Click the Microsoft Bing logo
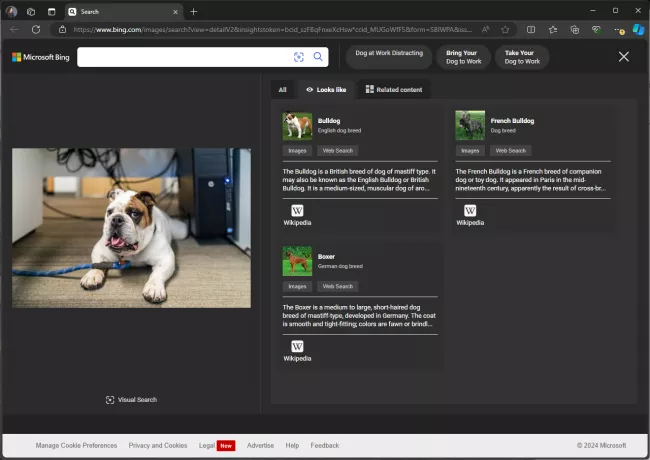This screenshot has width=650, height=460. (40, 57)
